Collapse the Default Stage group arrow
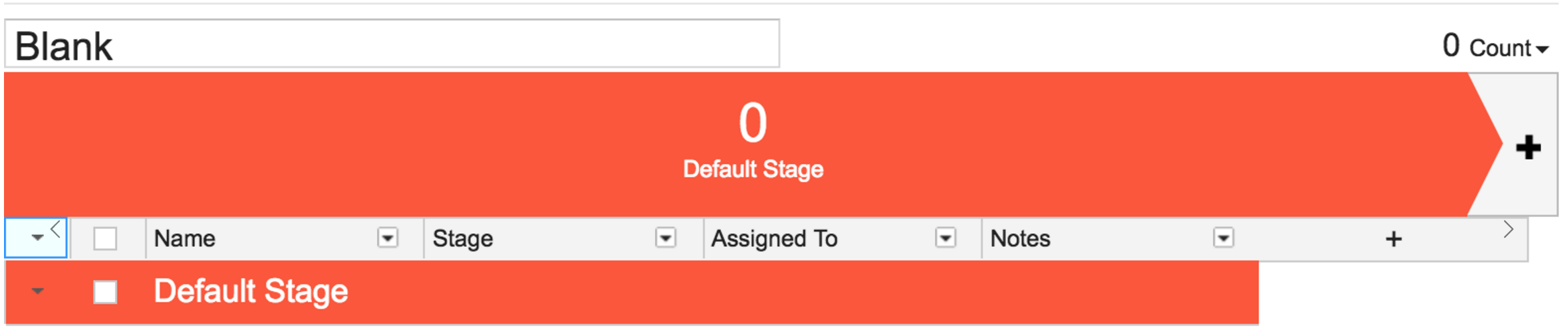 (37, 291)
